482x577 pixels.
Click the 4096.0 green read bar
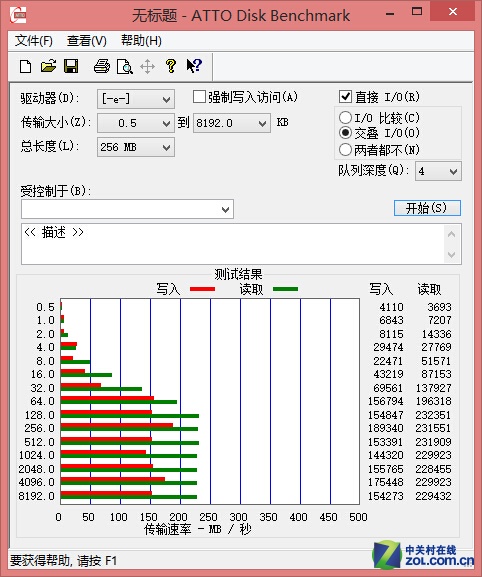(x=129, y=483)
